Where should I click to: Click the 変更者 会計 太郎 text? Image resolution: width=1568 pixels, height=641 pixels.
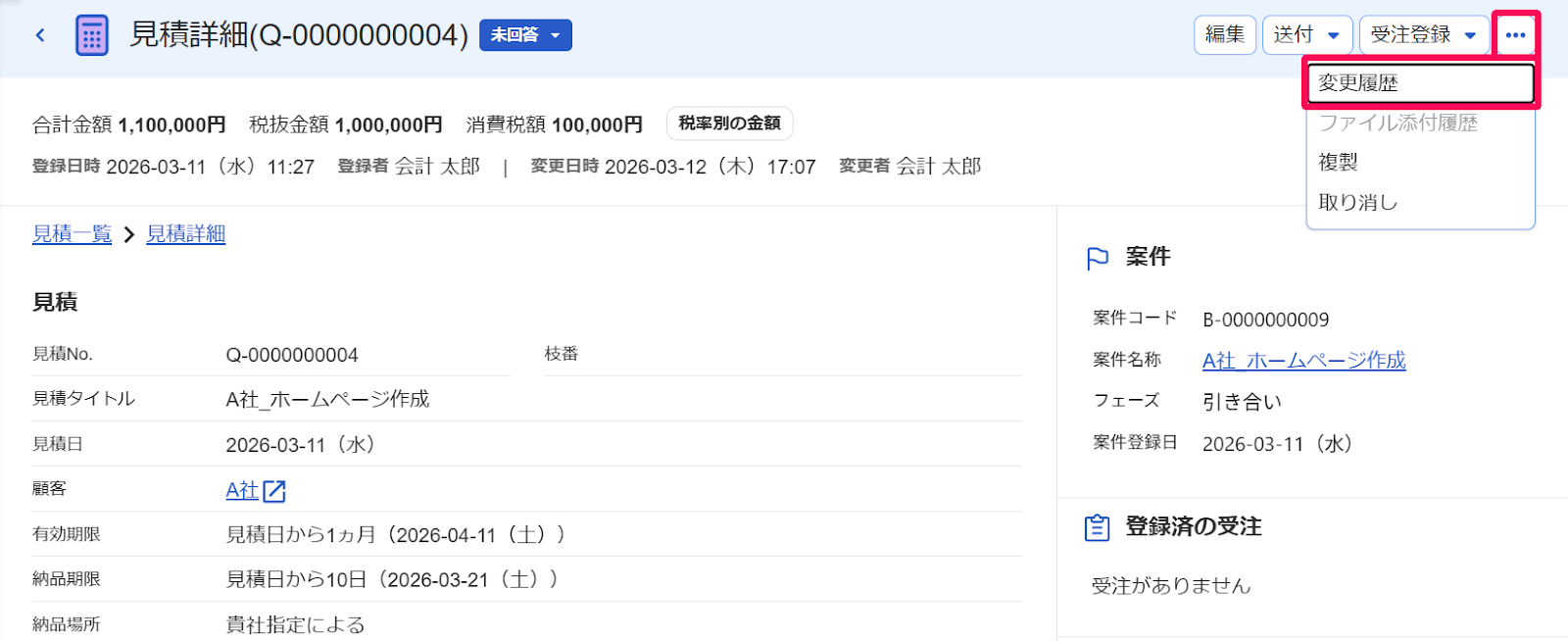[910, 167]
